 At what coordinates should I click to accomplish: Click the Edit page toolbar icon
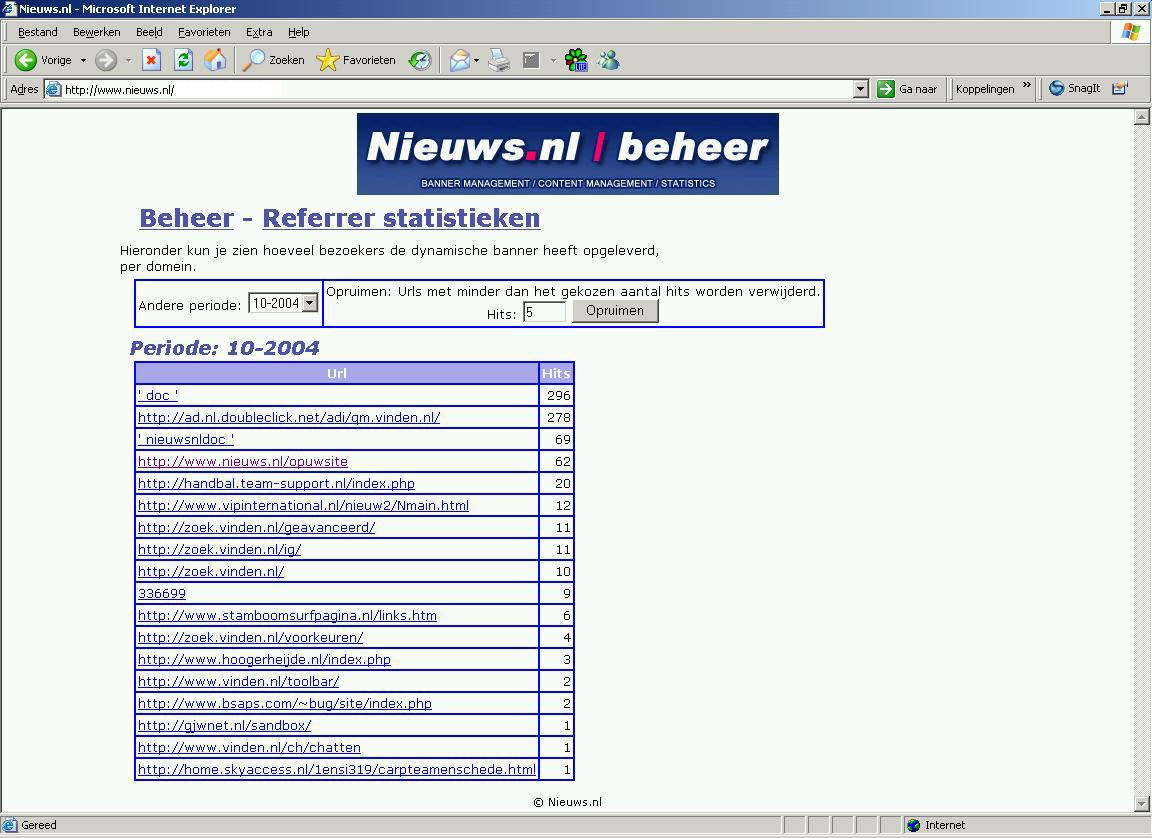tap(531, 60)
